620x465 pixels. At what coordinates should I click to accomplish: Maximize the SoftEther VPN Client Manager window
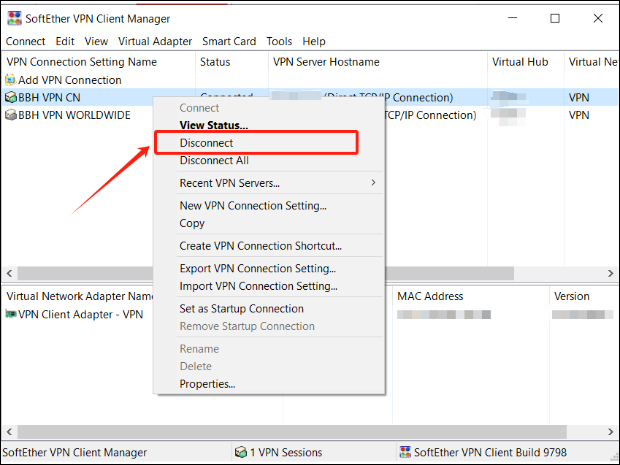pyautogui.click(x=555, y=18)
